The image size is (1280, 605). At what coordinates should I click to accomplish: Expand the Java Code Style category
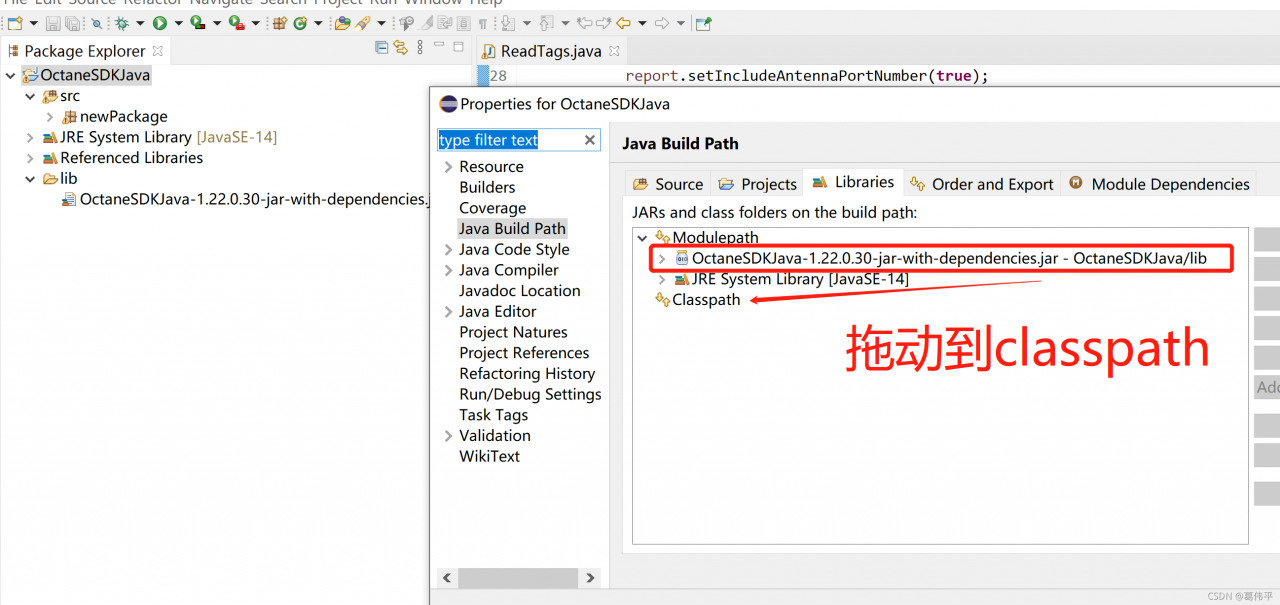pyautogui.click(x=448, y=250)
